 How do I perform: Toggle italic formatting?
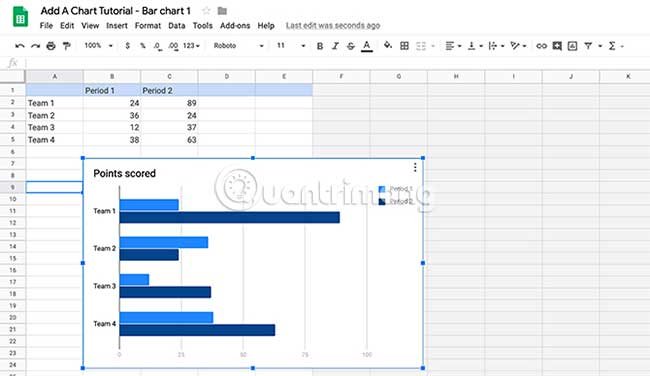(335, 46)
